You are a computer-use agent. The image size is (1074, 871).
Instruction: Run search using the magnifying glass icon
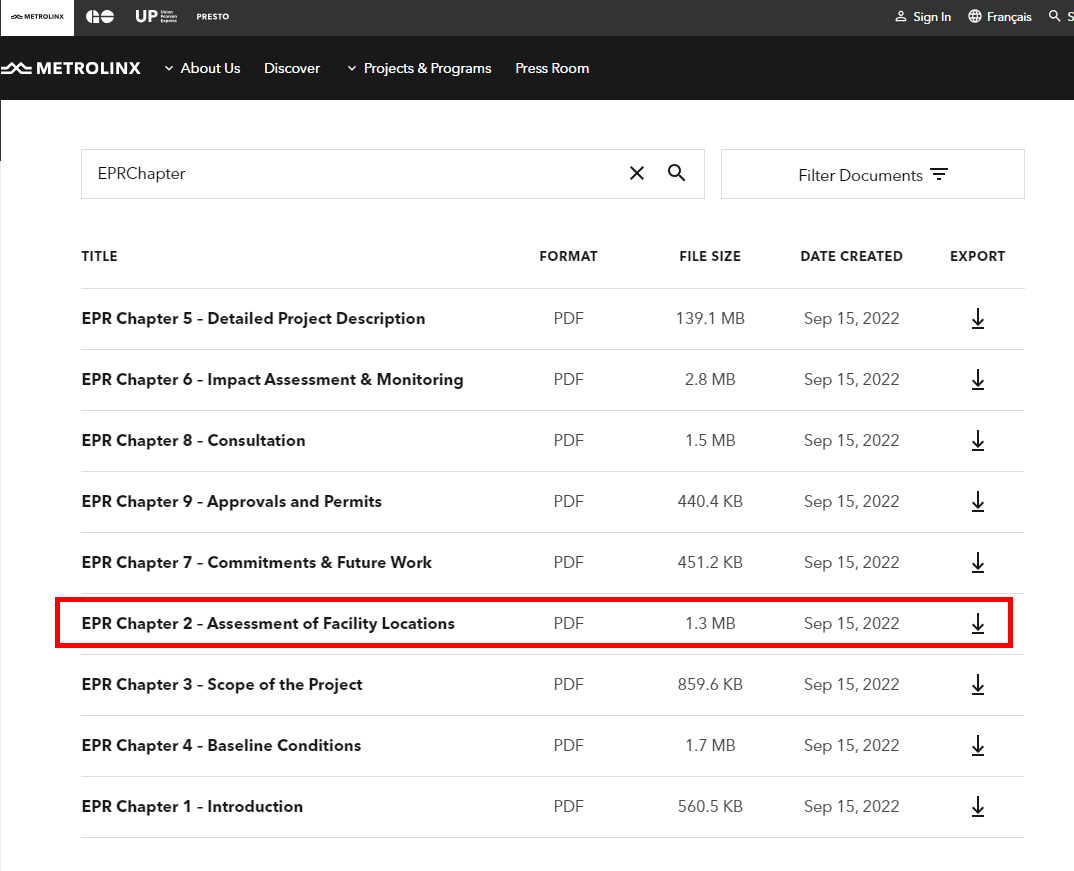[677, 174]
